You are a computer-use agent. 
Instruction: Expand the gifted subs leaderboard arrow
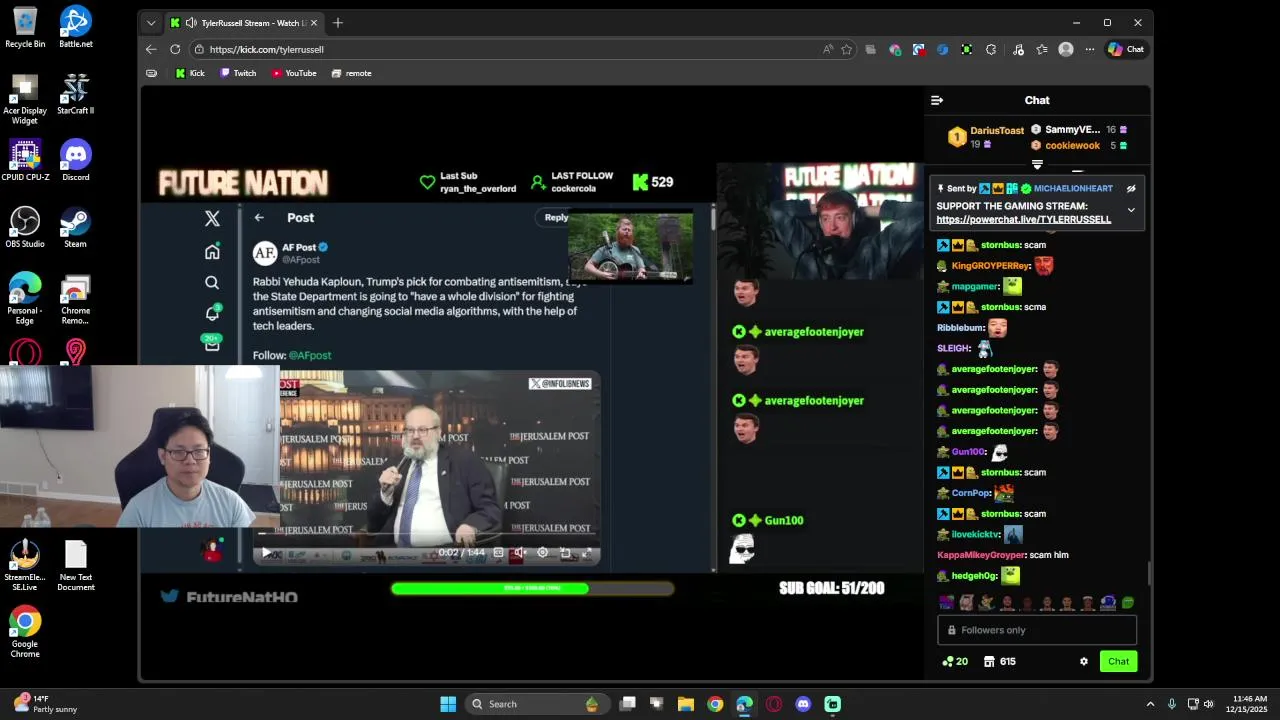tap(1037, 164)
